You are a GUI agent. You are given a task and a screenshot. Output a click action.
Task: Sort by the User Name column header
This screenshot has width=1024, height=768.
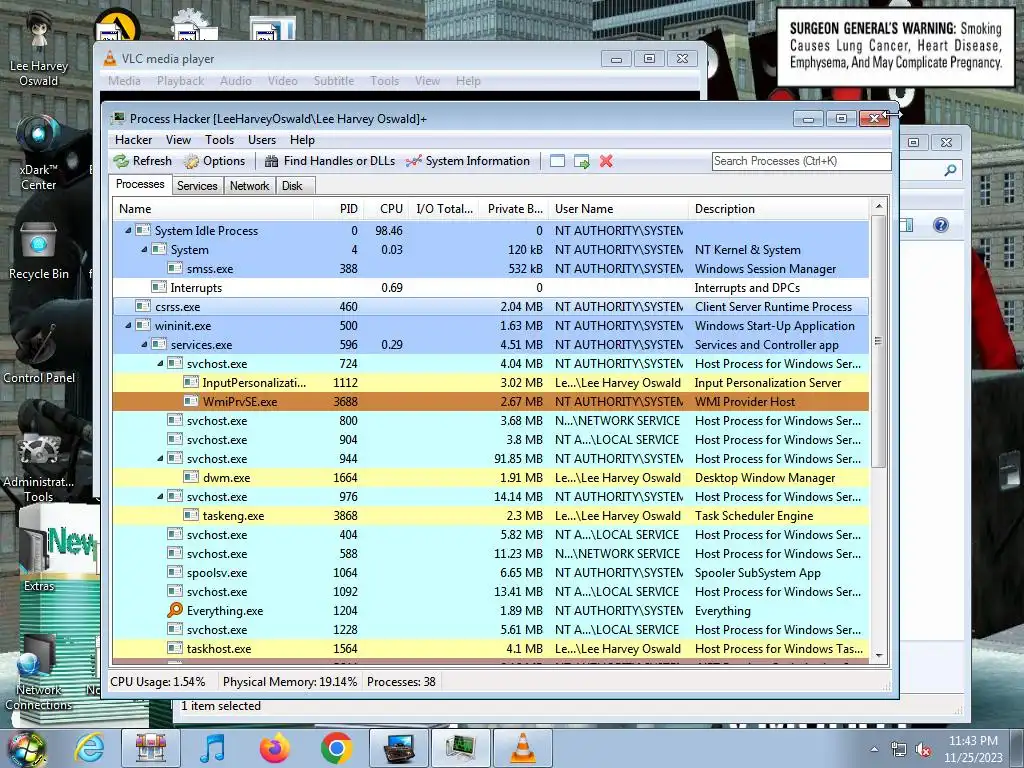618,209
